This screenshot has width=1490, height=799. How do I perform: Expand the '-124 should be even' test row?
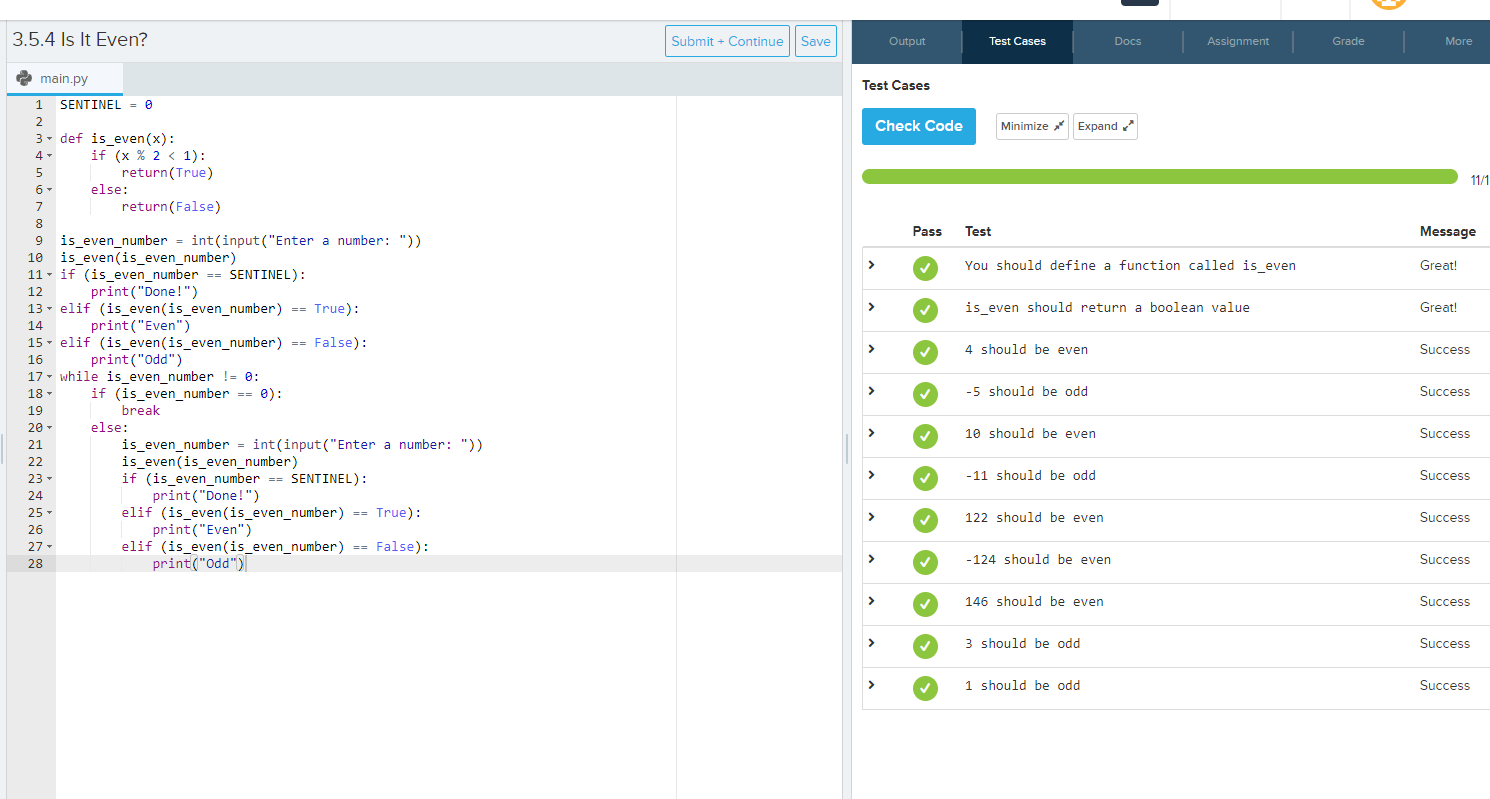(871, 559)
